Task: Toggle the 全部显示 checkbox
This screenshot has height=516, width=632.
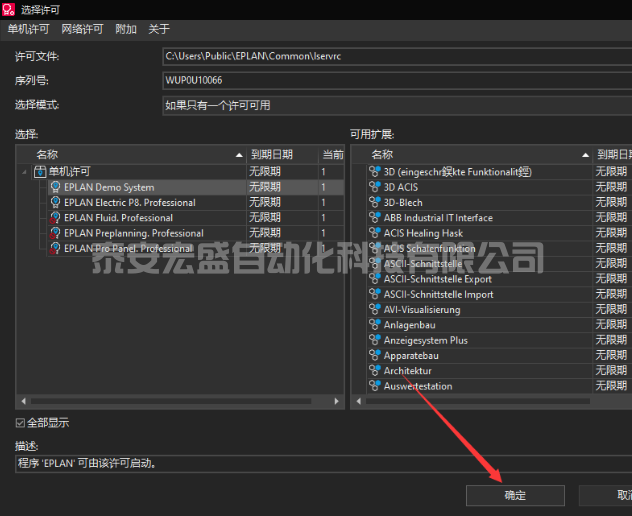Action: 21,423
